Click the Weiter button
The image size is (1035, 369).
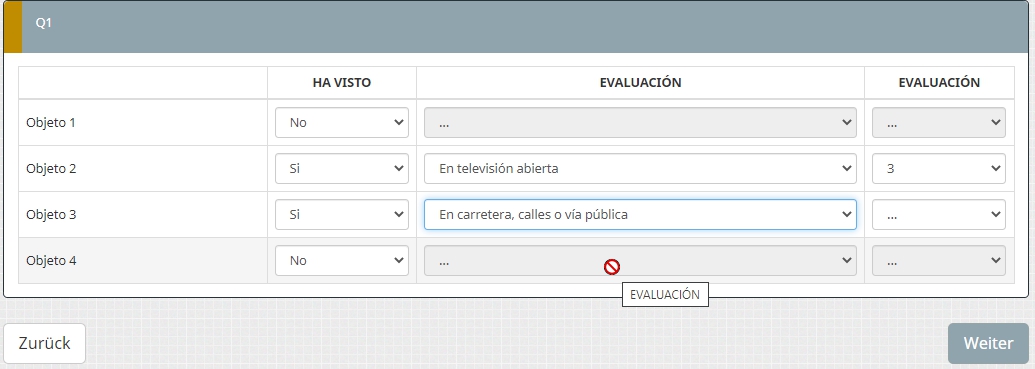[988, 343]
